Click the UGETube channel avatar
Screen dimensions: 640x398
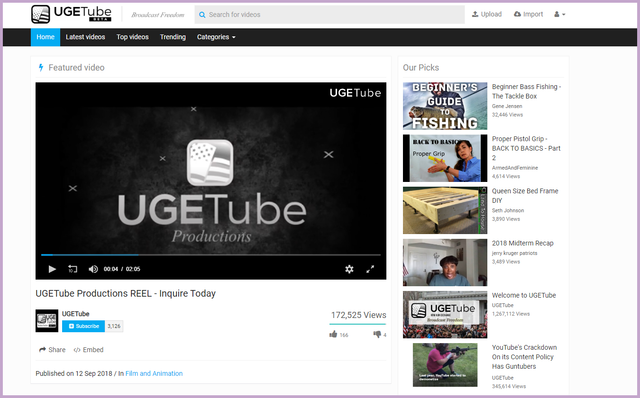click(47, 320)
